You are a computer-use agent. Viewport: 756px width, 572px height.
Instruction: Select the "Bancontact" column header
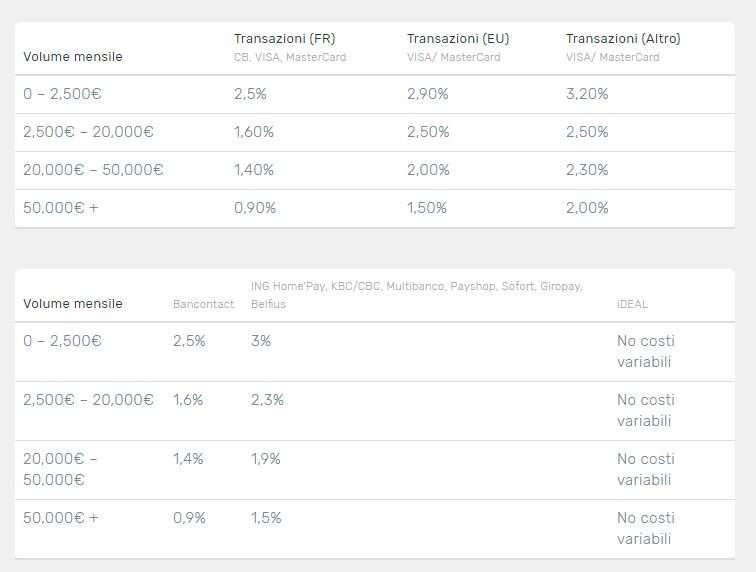[x=203, y=304]
